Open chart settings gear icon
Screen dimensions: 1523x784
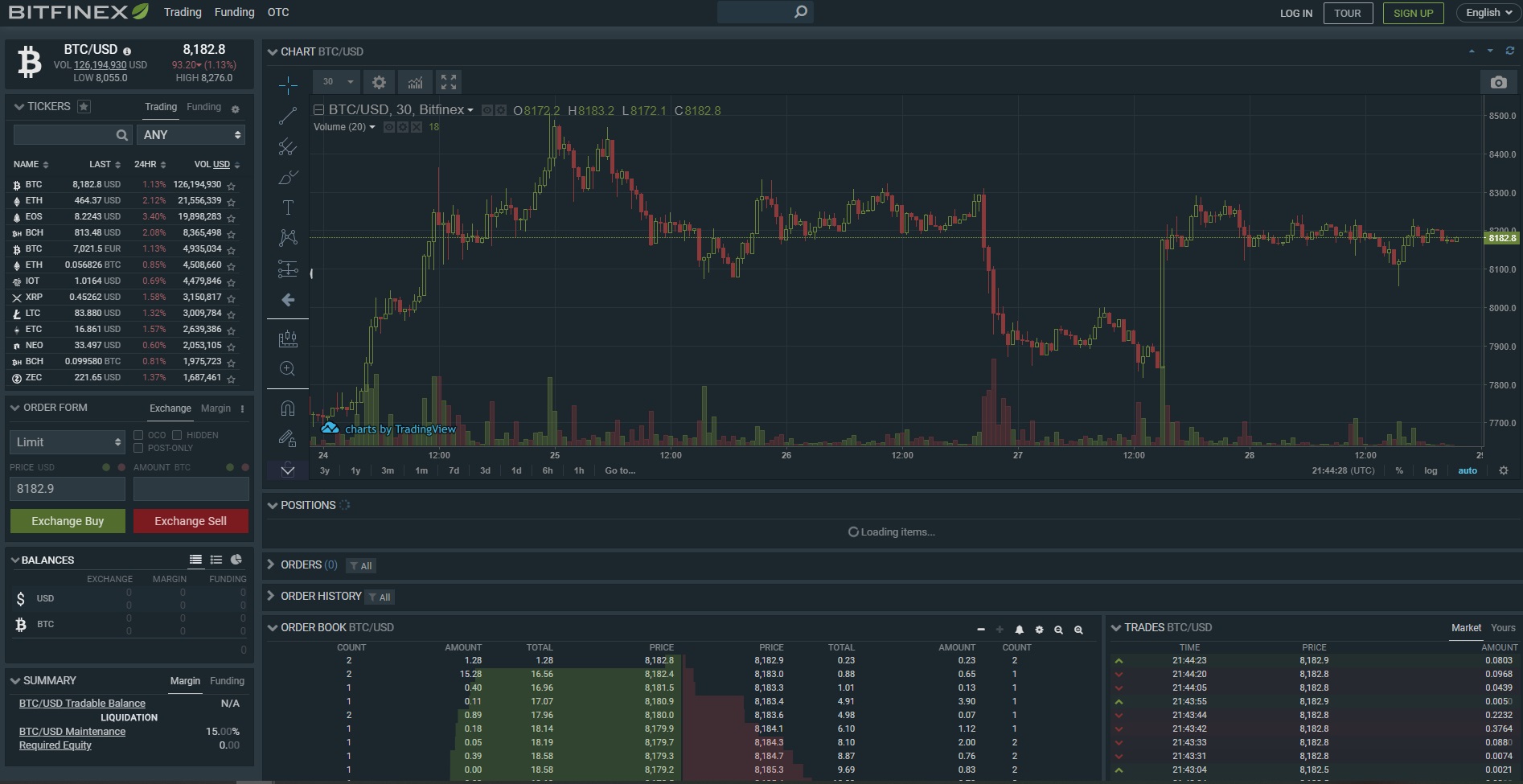click(379, 82)
